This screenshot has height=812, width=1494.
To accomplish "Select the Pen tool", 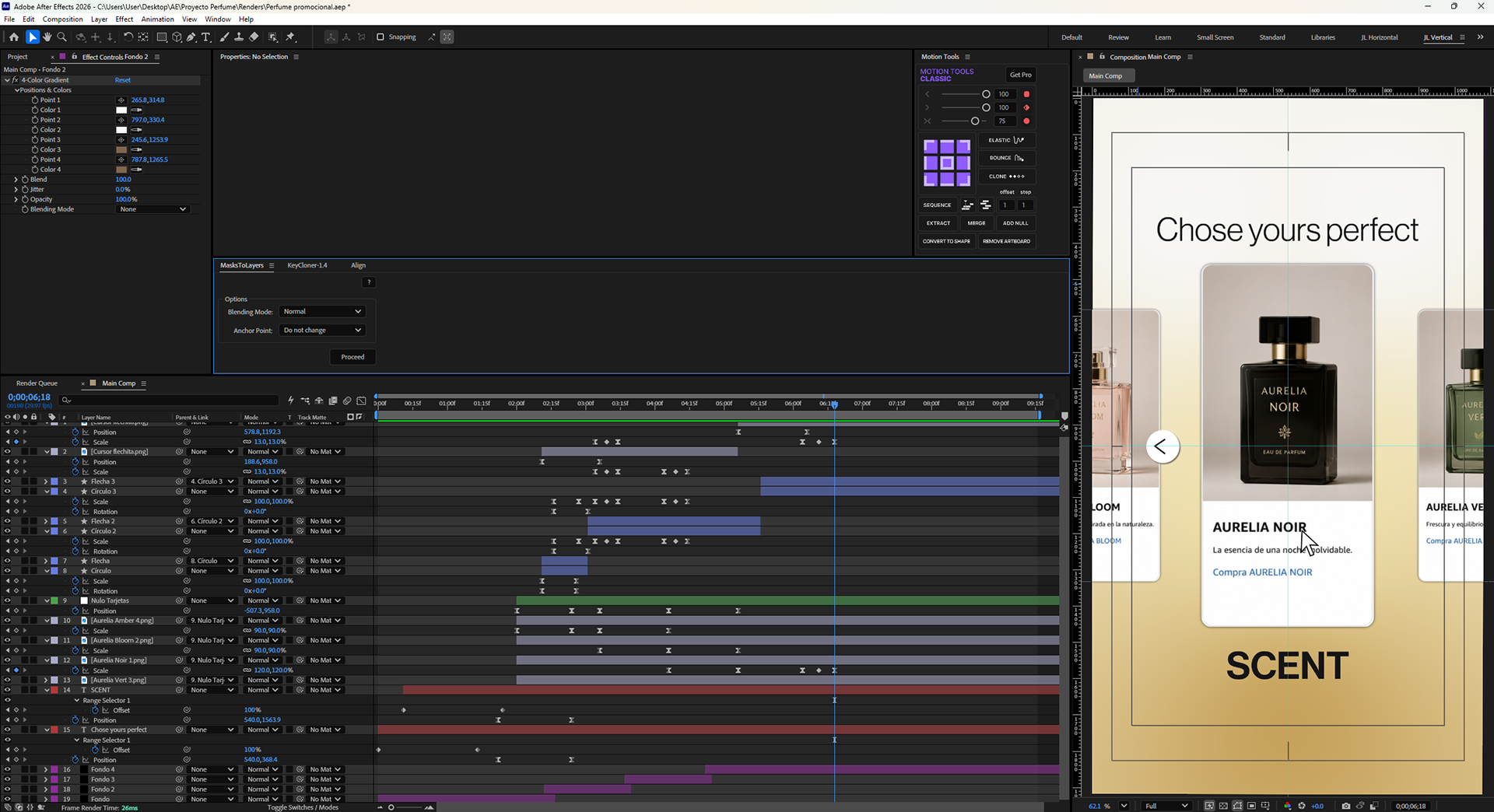I will pos(191,37).
